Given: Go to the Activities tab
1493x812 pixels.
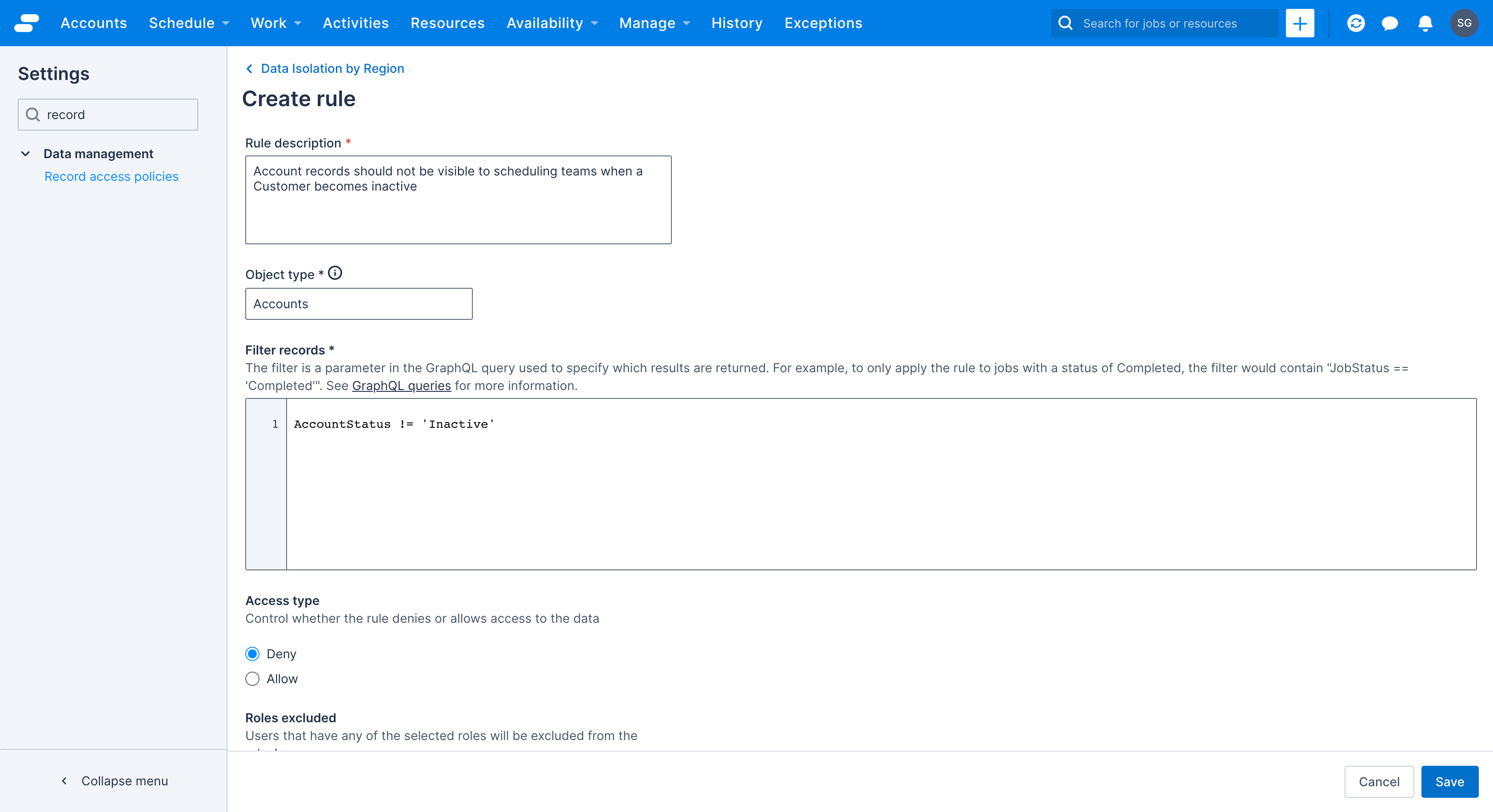Looking at the screenshot, I should (x=355, y=23).
